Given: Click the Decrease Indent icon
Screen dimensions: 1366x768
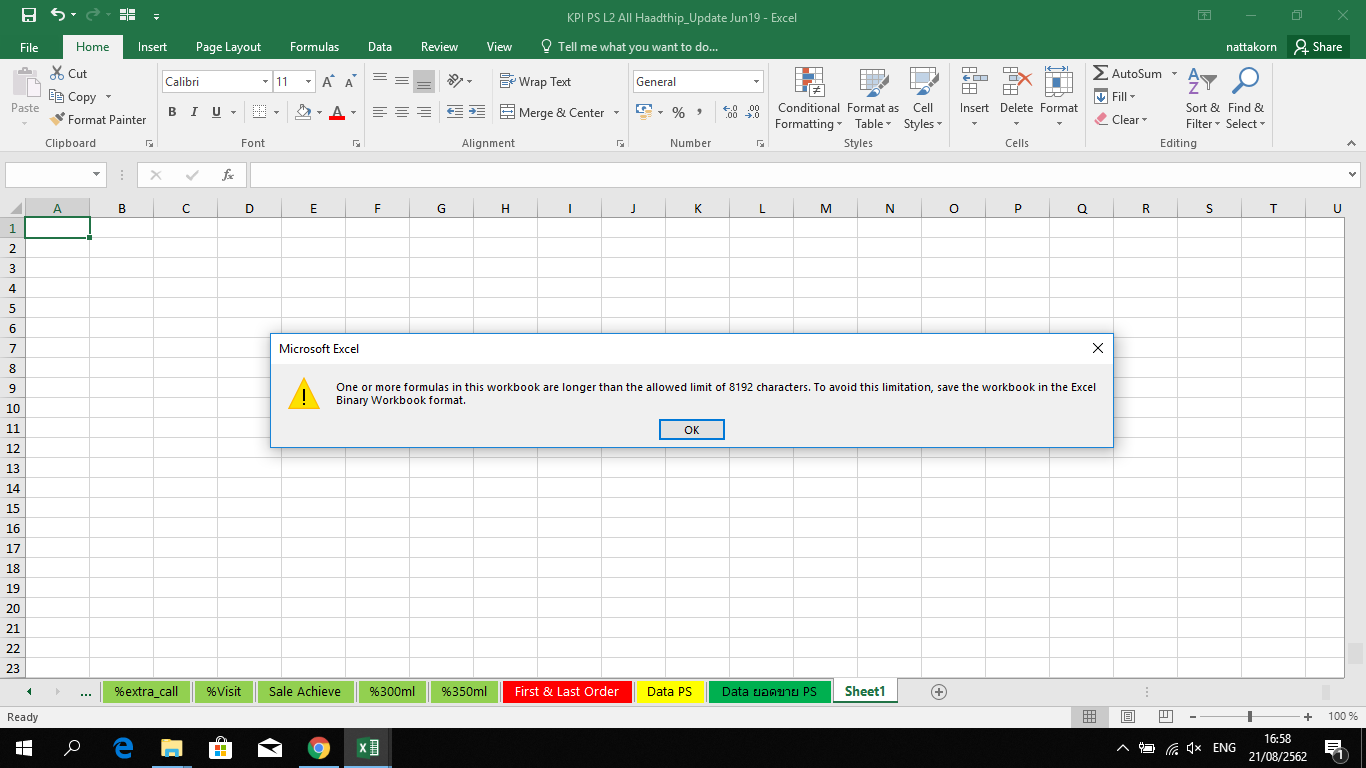Looking at the screenshot, I should (x=455, y=112).
